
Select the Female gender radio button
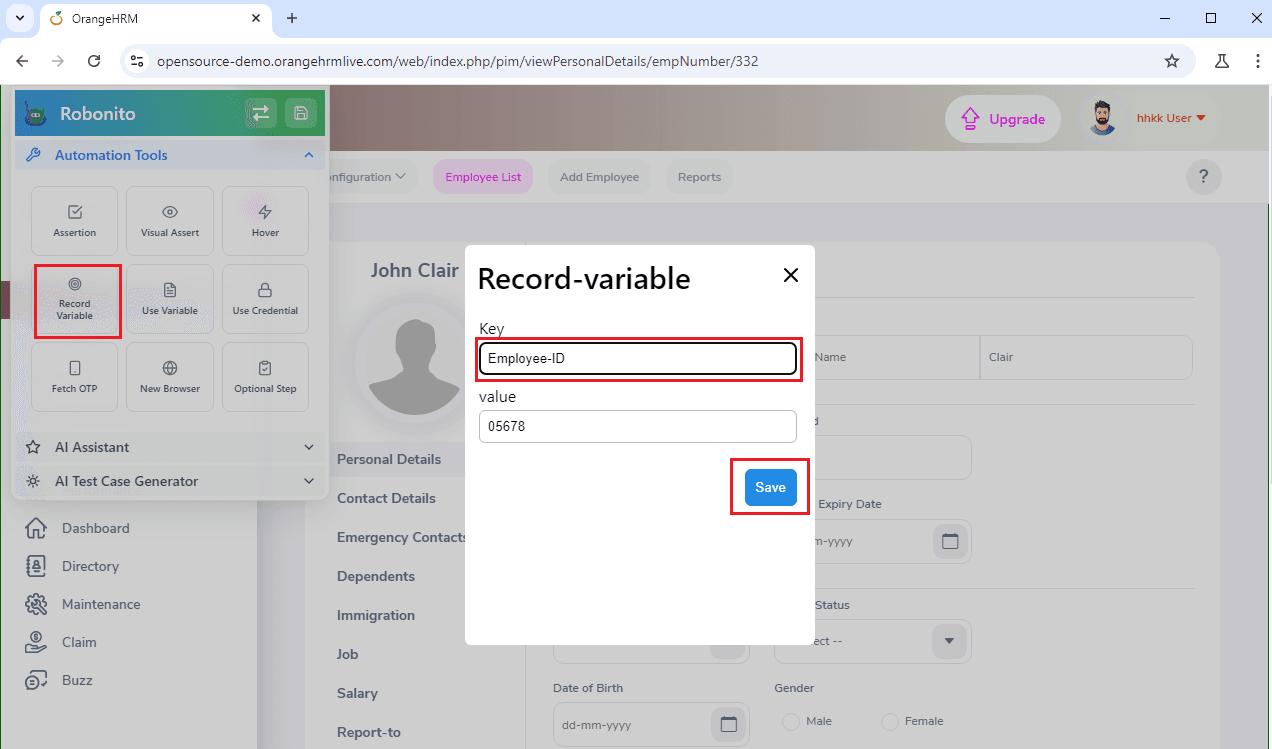(x=888, y=721)
